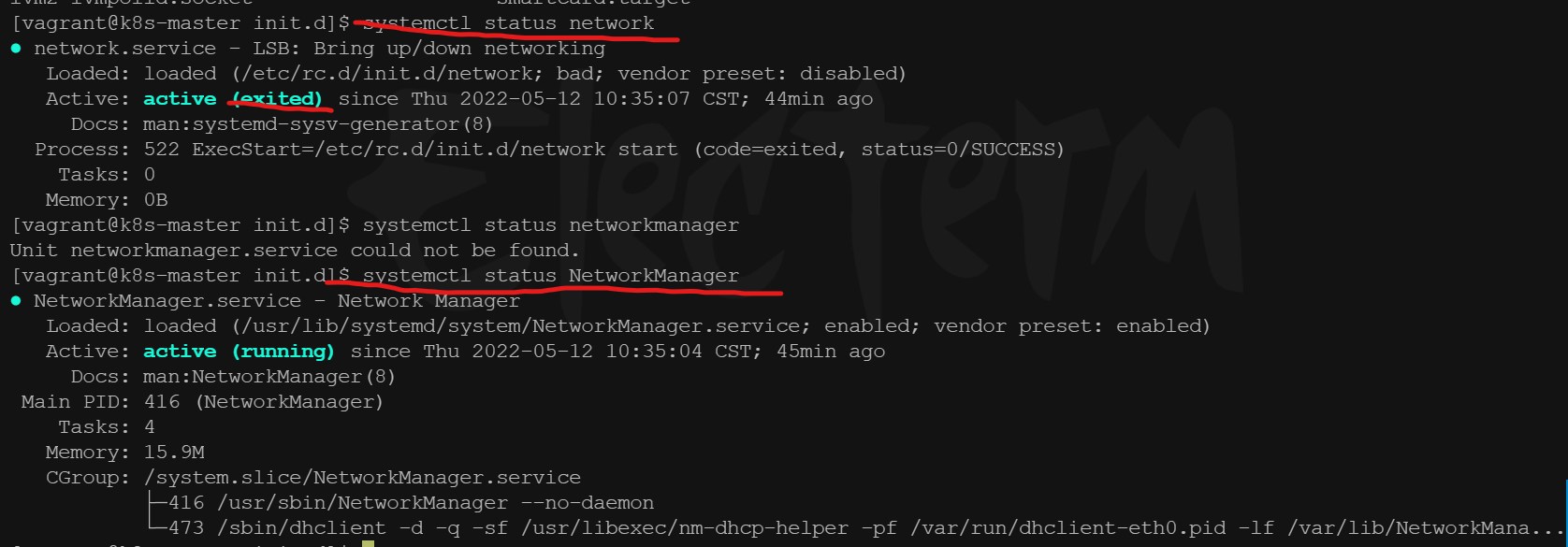Click the 'active (running)' status text
The width and height of the screenshot is (1568, 547).
239,351
